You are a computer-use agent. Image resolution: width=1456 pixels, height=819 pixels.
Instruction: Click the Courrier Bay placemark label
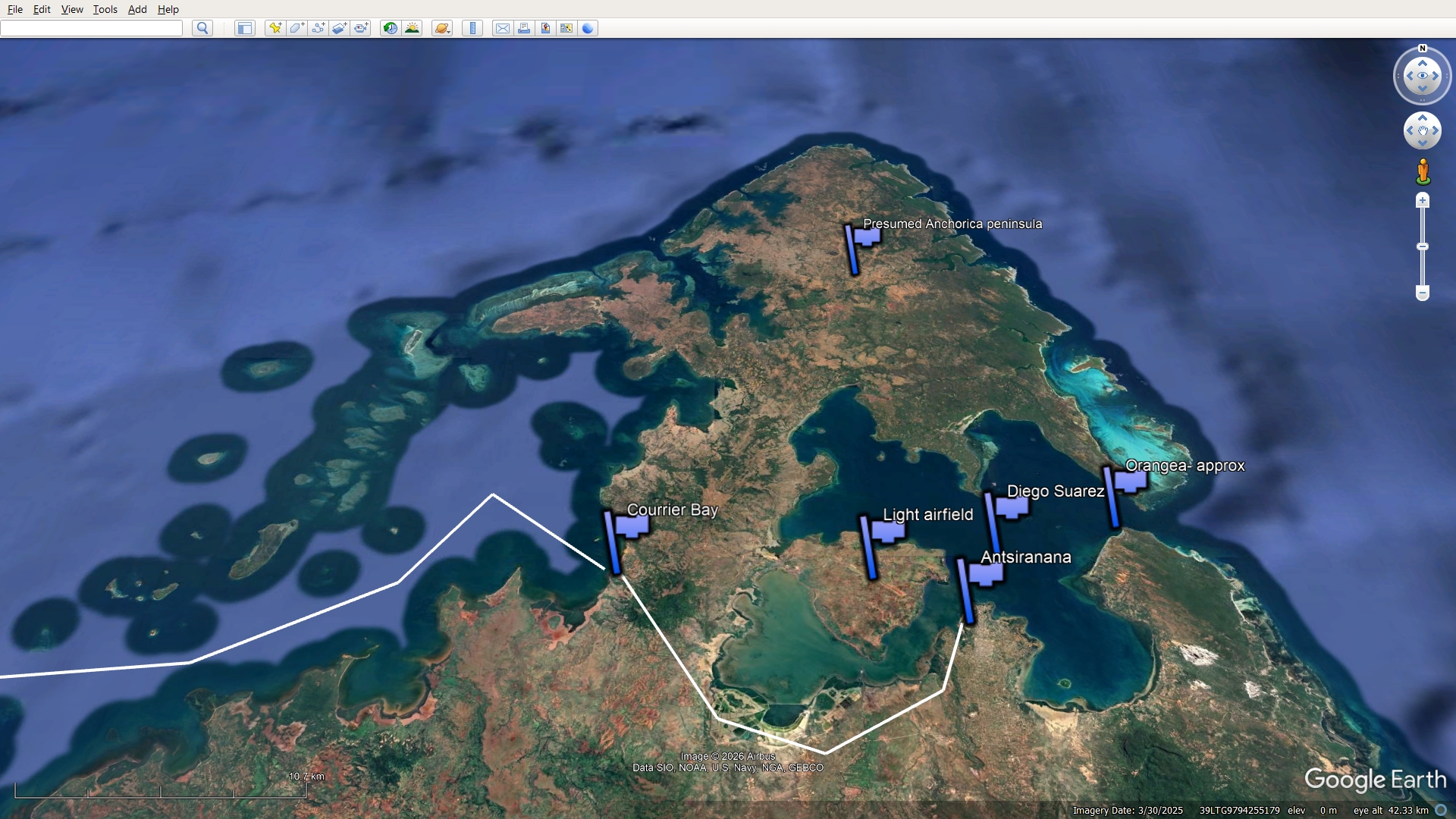pyautogui.click(x=672, y=510)
